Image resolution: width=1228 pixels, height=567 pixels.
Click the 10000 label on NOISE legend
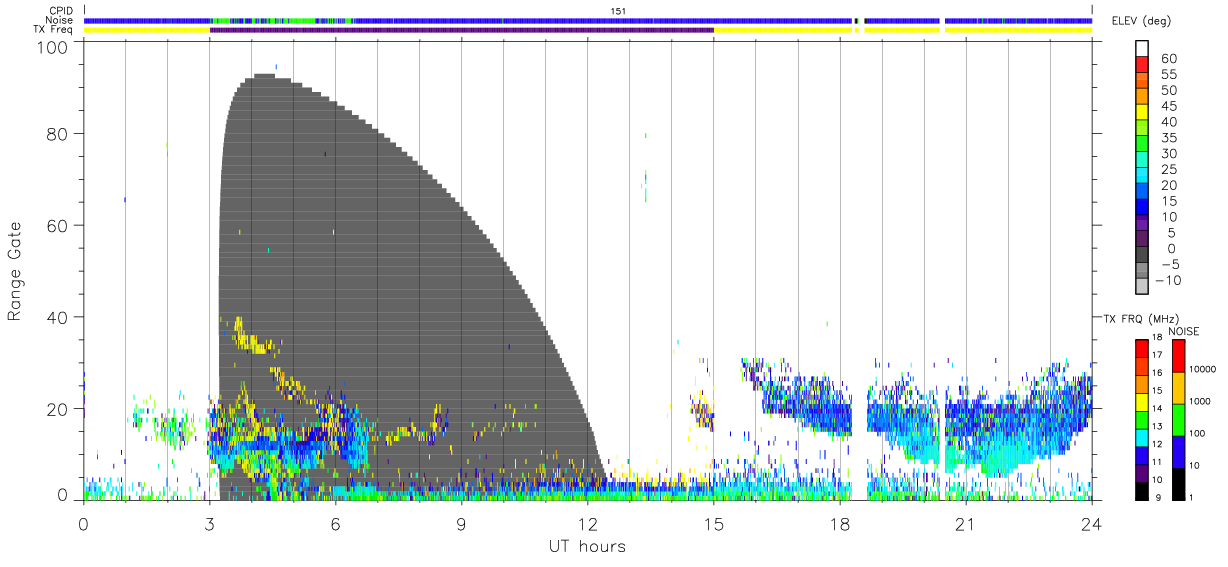(x=1202, y=368)
